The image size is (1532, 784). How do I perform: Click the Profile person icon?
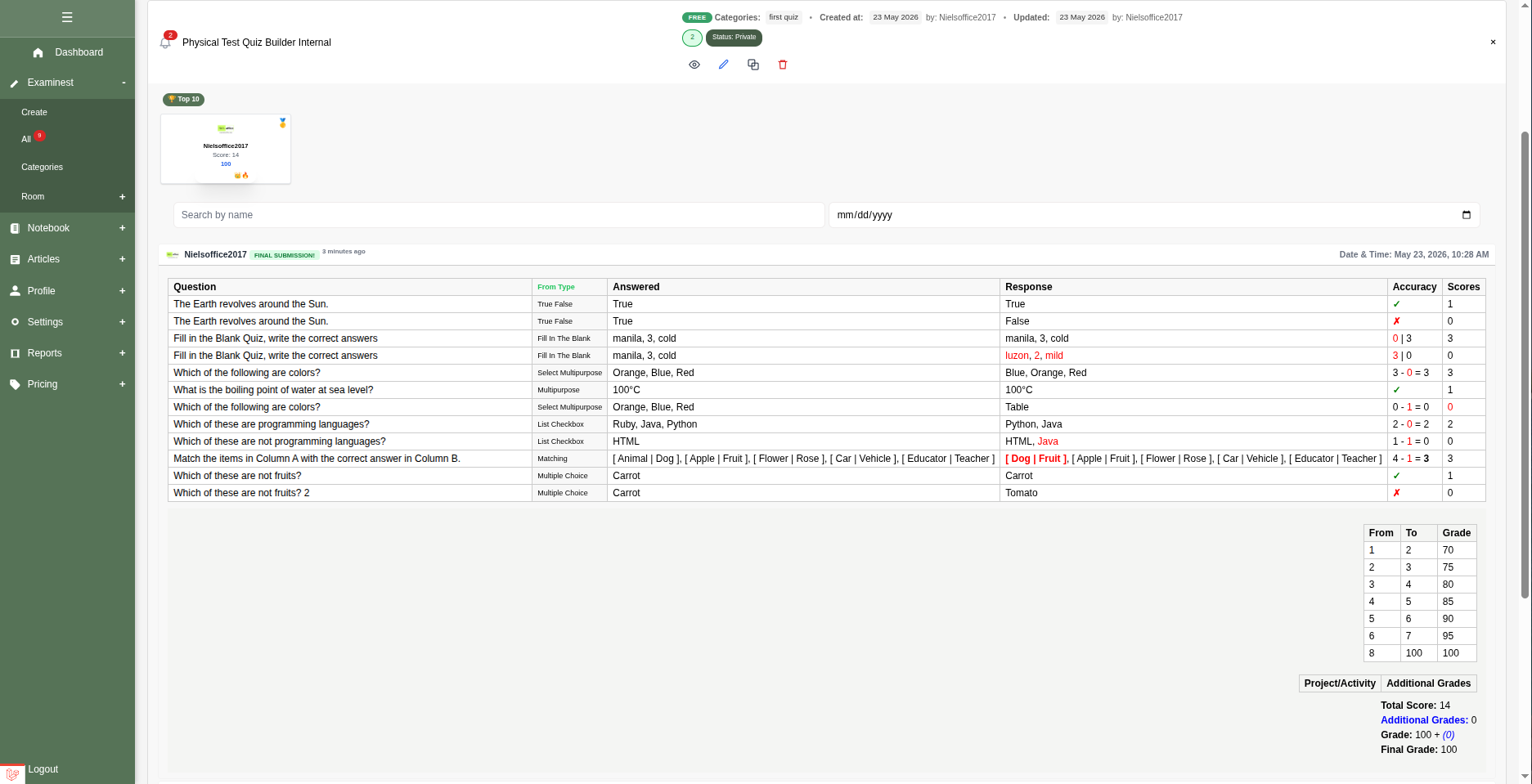point(15,291)
